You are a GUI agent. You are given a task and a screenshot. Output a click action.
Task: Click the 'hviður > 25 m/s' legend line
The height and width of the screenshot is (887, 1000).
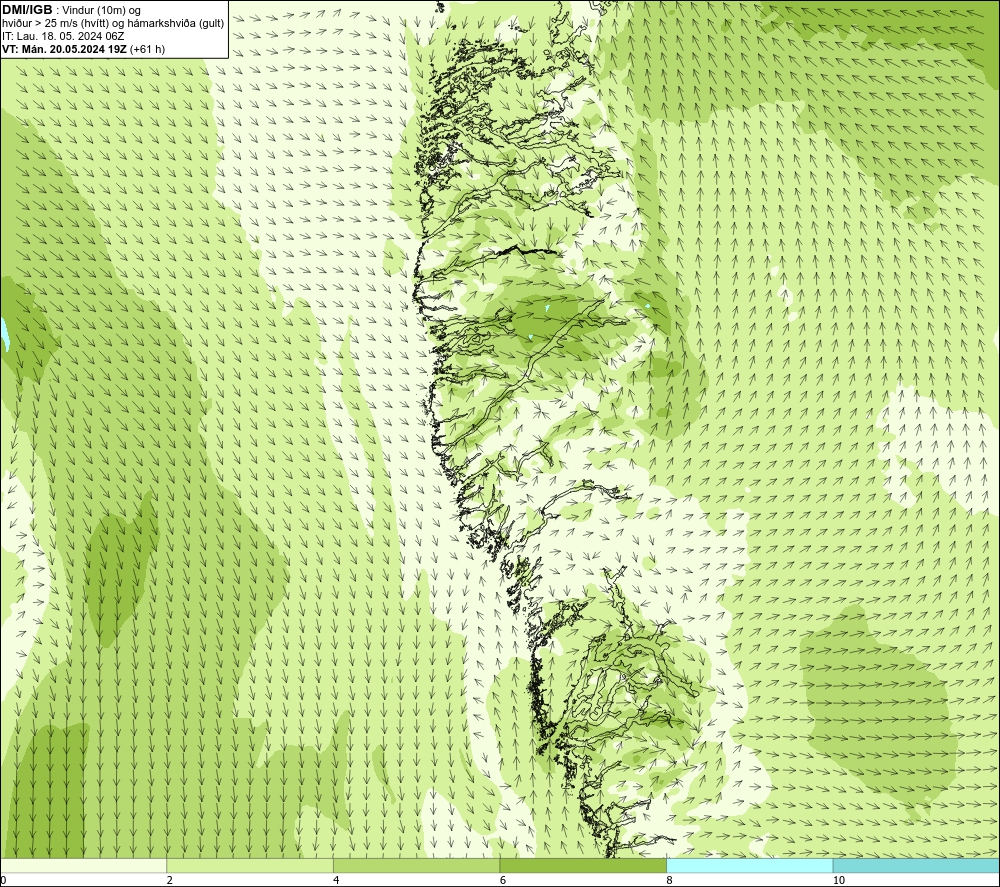click(113, 23)
